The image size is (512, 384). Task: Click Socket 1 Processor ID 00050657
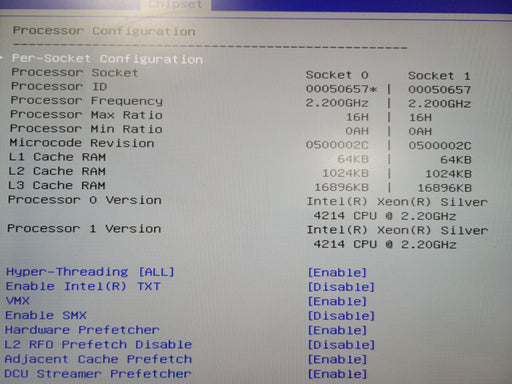click(440, 90)
